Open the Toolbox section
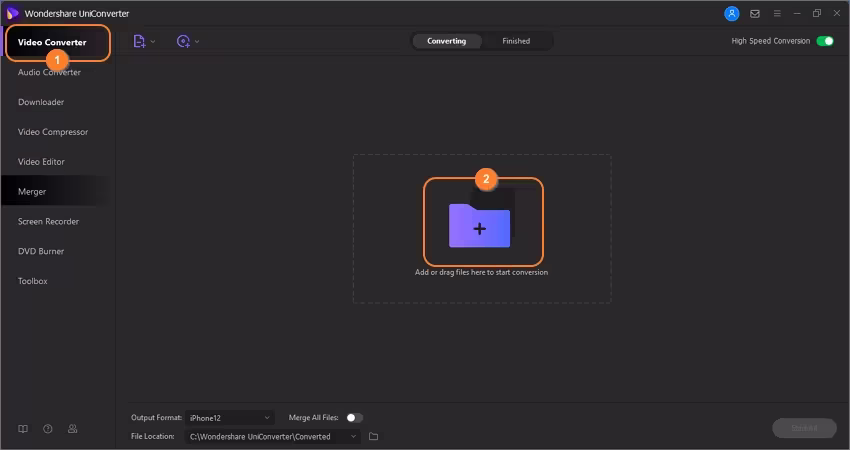This screenshot has height=450, width=850. coord(33,281)
